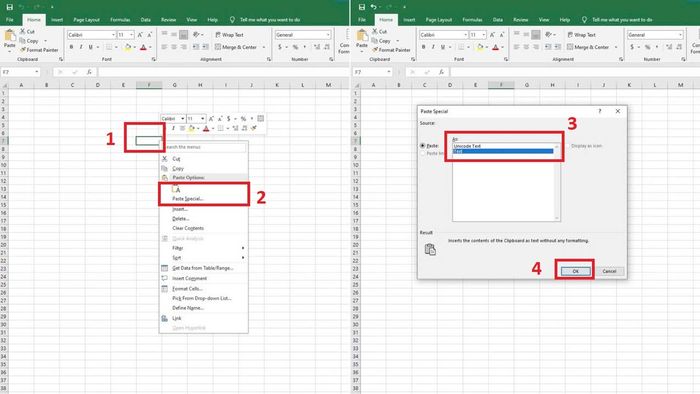Click Percent Style in left window ribbon
The width and height of the screenshot is (700, 394).
(295, 47)
